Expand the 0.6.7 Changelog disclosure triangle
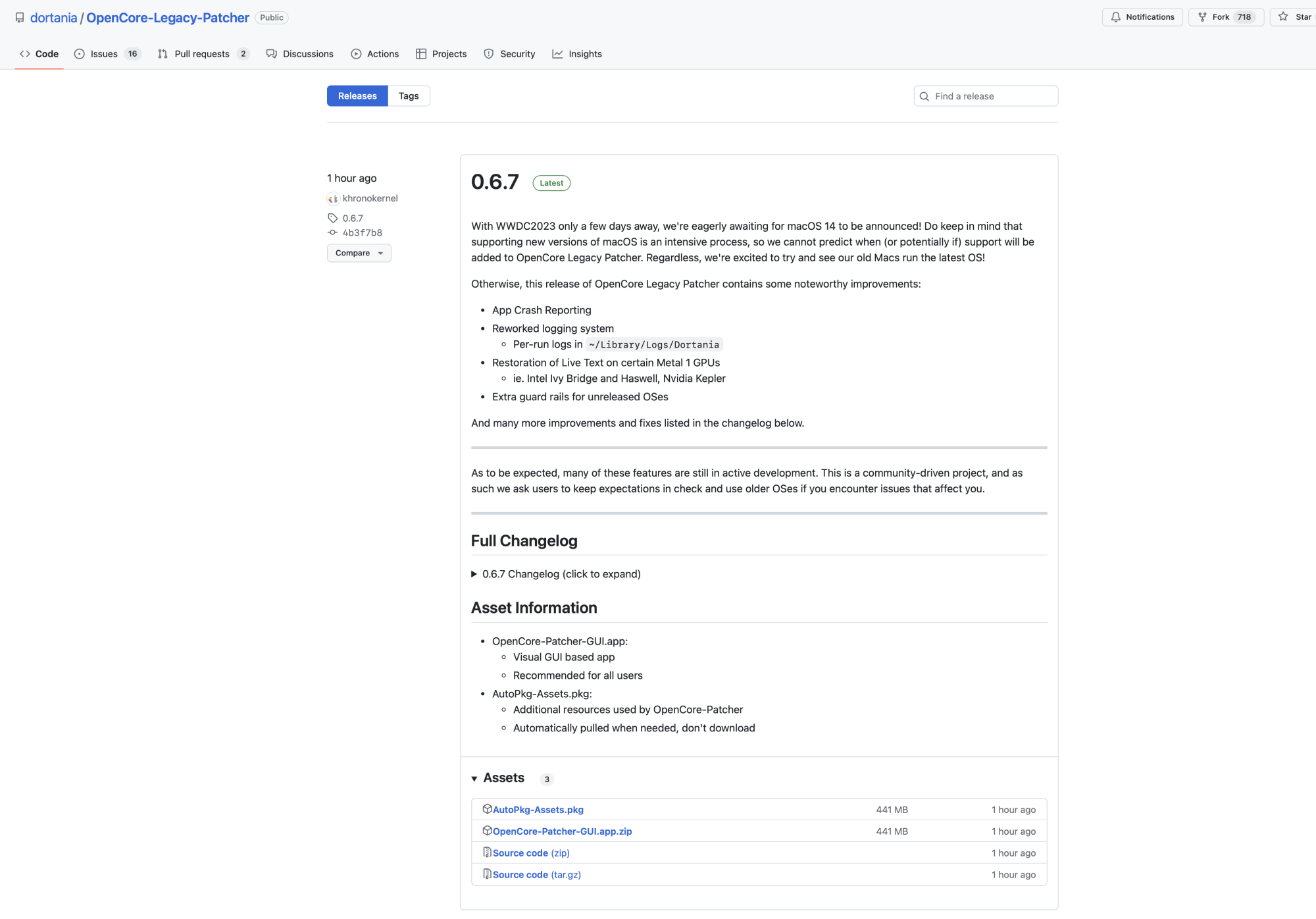 (x=474, y=574)
